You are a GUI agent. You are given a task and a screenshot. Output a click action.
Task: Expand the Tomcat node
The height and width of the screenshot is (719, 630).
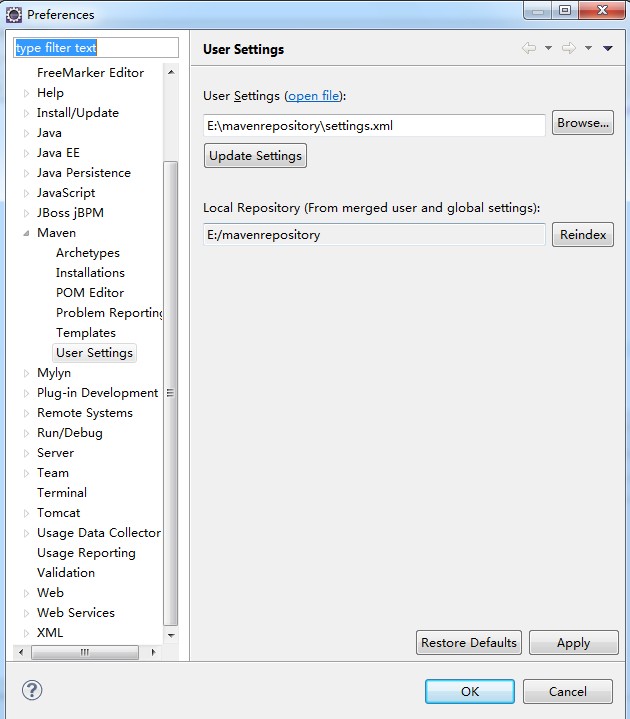(x=27, y=513)
